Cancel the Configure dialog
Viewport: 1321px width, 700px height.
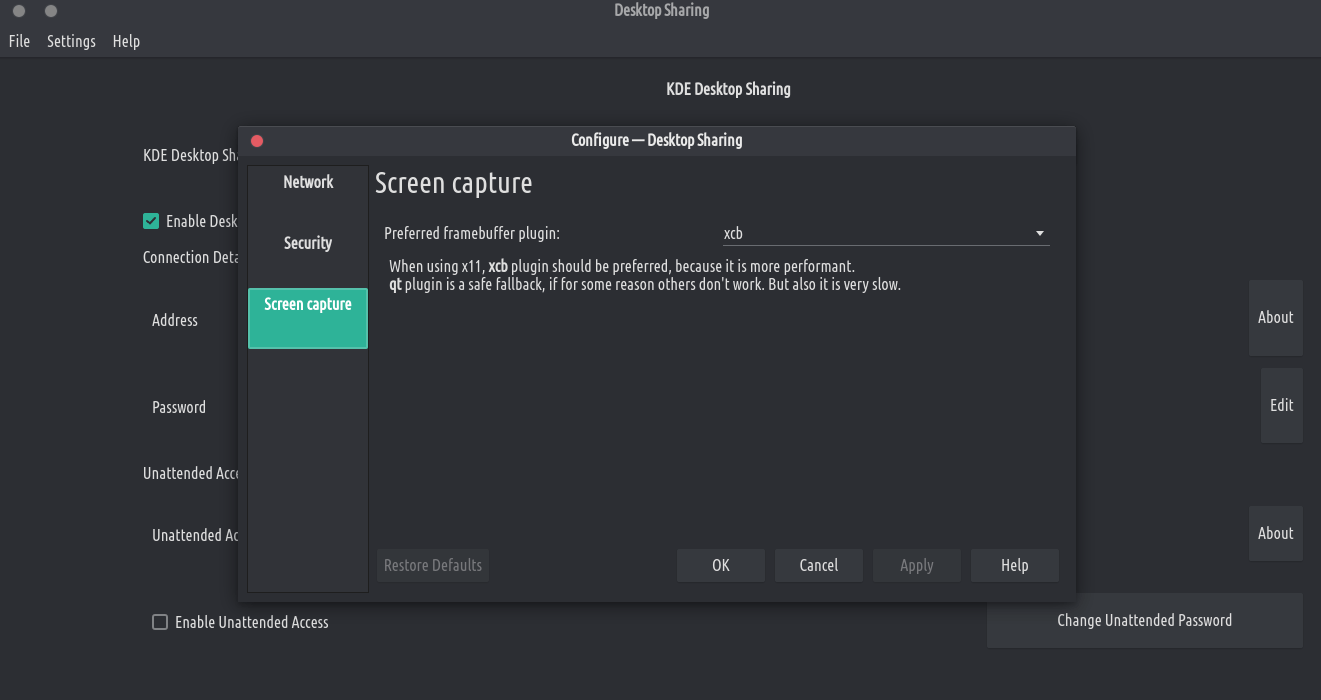pyautogui.click(x=818, y=565)
